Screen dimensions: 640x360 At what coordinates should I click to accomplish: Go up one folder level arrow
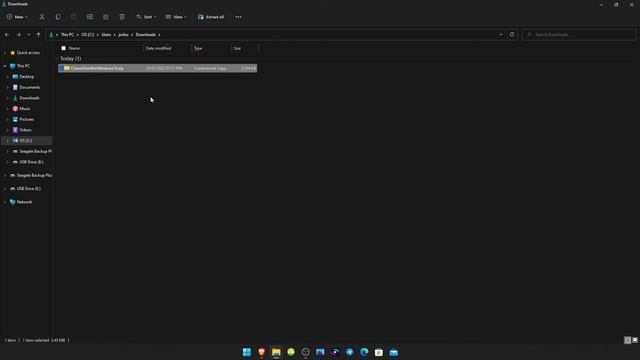click(x=38, y=35)
